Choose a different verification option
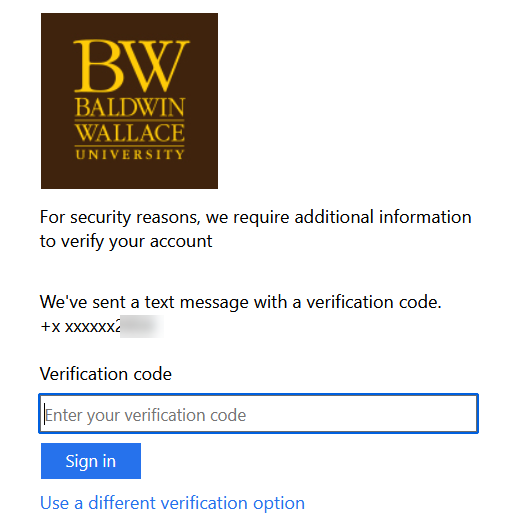509x529 pixels. (x=172, y=503)
